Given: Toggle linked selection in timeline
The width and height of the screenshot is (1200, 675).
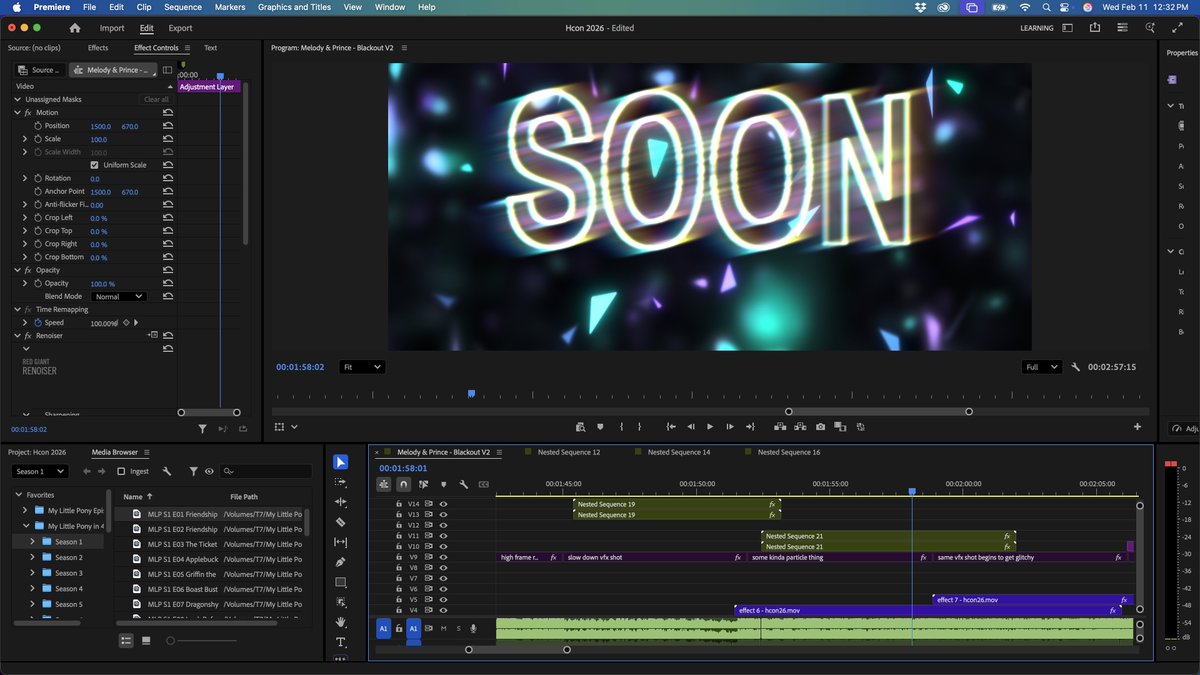Looking at the screenshot, I should (423, 484).
